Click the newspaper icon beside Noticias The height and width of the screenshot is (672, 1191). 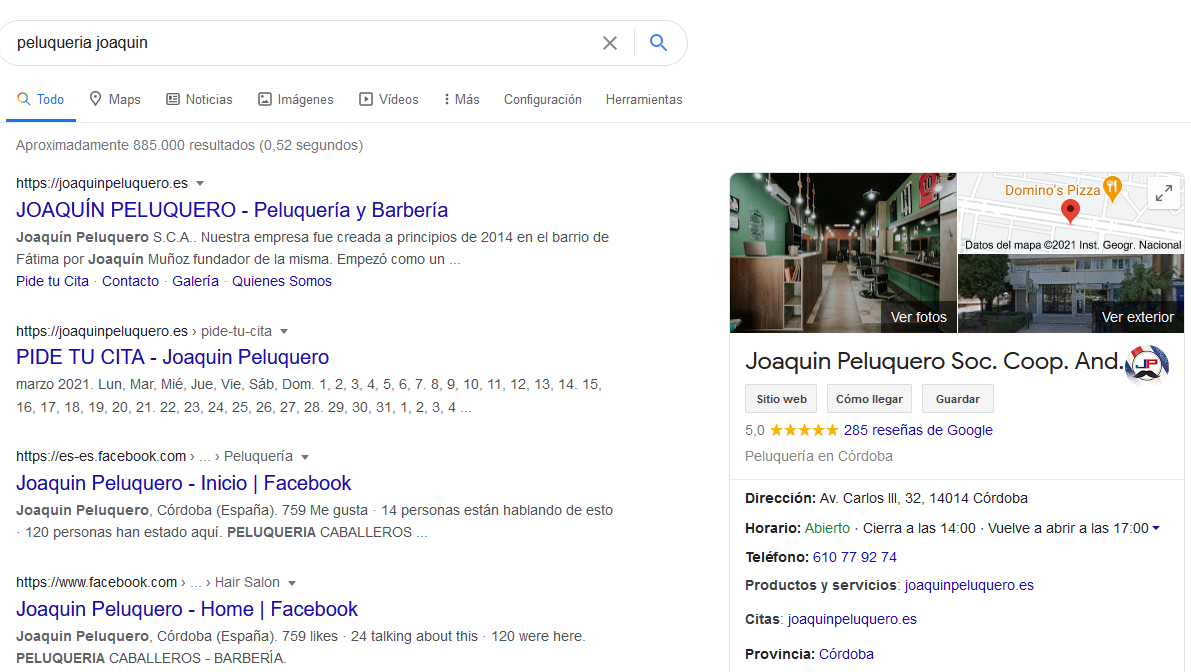pyautogui.click(x=171, y=99)
